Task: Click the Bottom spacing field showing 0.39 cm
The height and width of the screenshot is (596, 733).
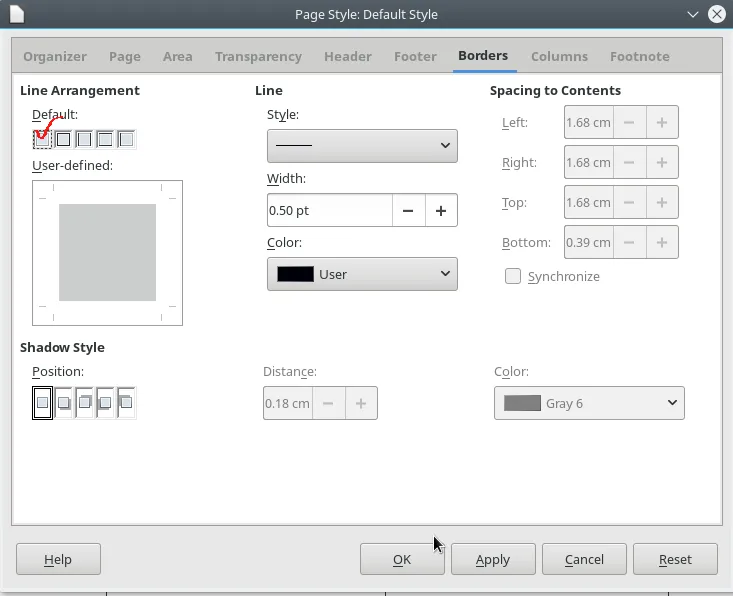Action: click(x=589, y=242)
